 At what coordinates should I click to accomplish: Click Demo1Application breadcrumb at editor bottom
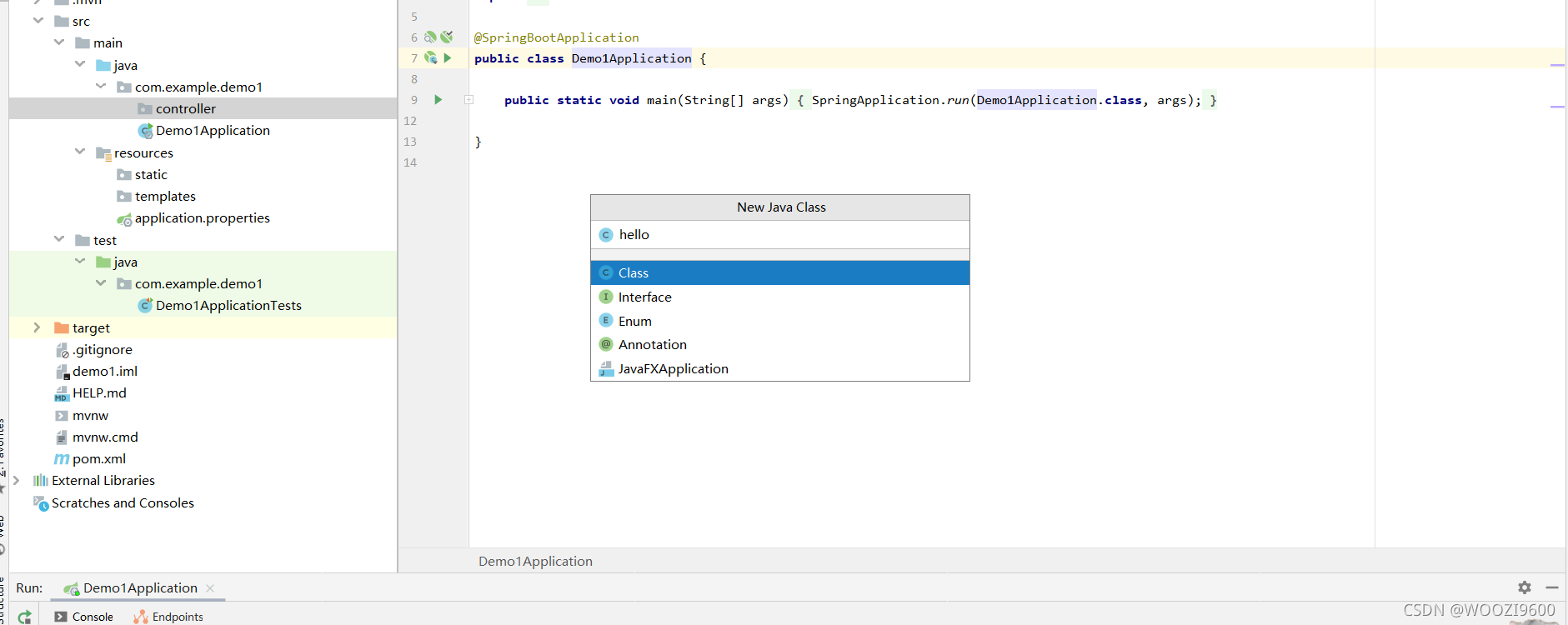(x=535, y=561)
